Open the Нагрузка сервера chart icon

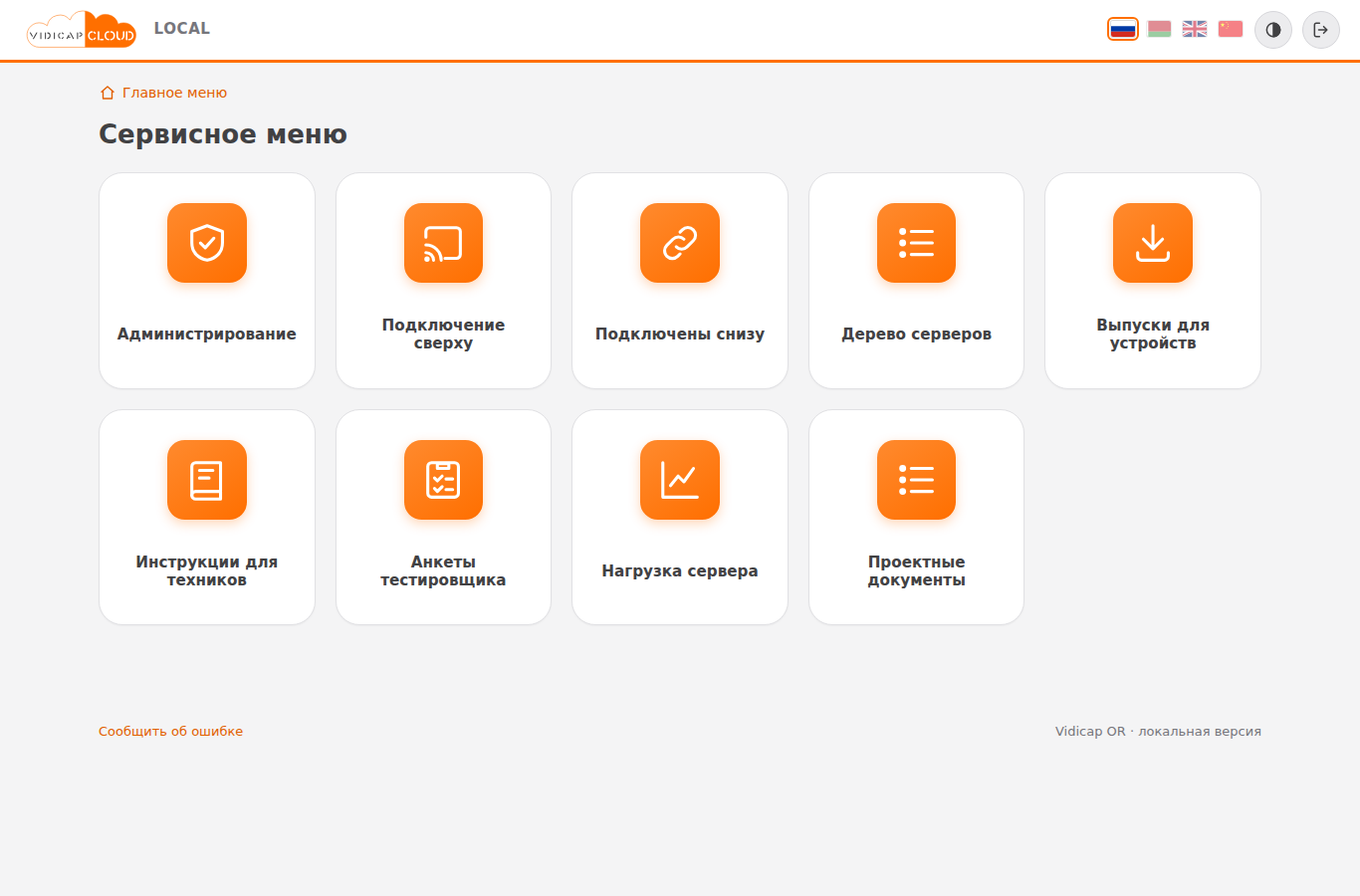click(x=680, y=480)
